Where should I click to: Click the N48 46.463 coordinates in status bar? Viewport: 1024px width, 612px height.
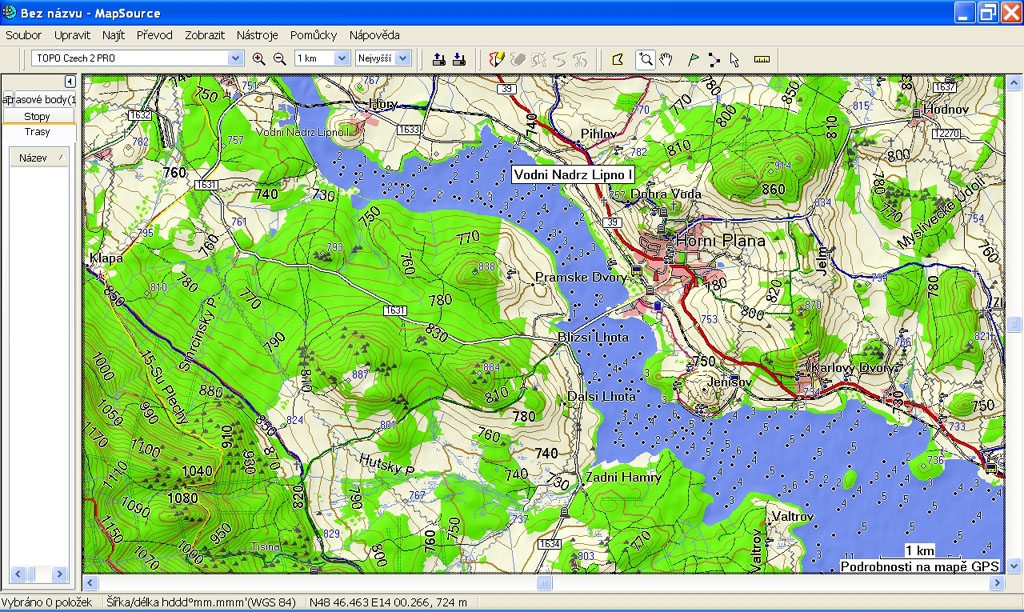pyautogui.click(x=389, y=602)
